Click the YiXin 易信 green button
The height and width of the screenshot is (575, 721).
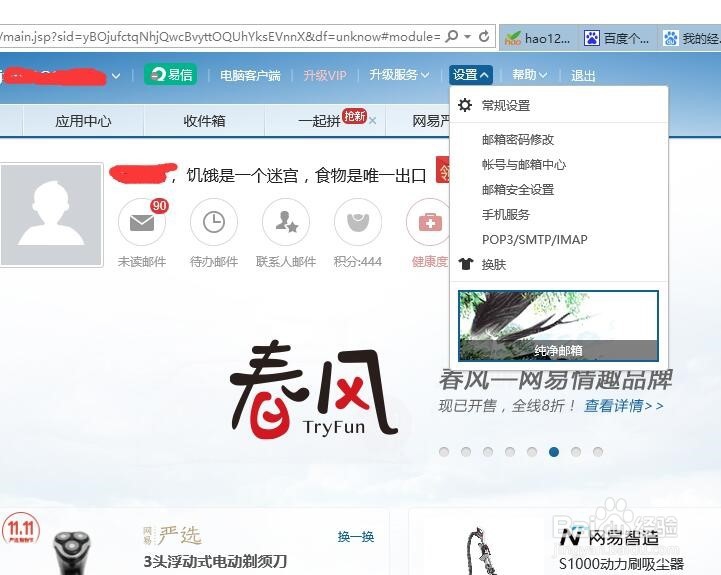pyautogui.click(x=170, y=75)
